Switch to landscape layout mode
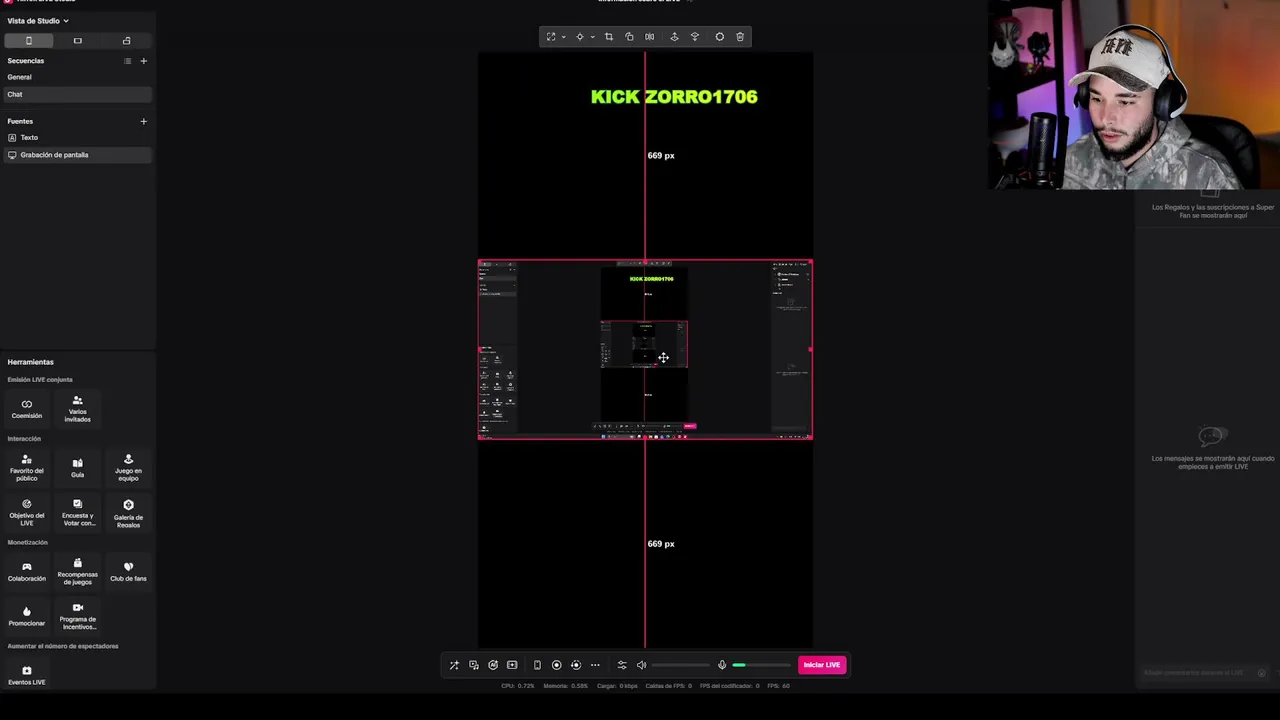The height and width of the screenshot is (720, 1280). 77,41
